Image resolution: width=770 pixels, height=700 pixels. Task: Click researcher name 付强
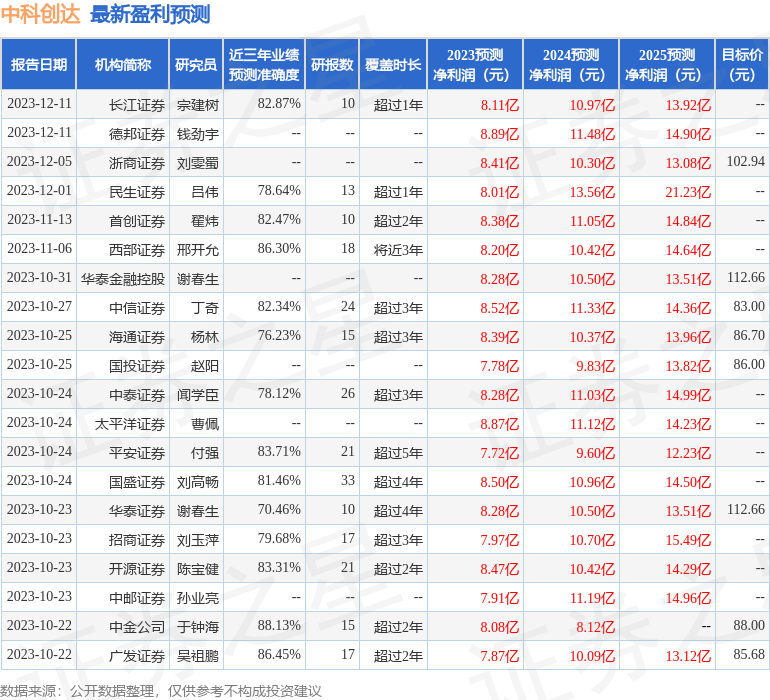coord(205,453)
